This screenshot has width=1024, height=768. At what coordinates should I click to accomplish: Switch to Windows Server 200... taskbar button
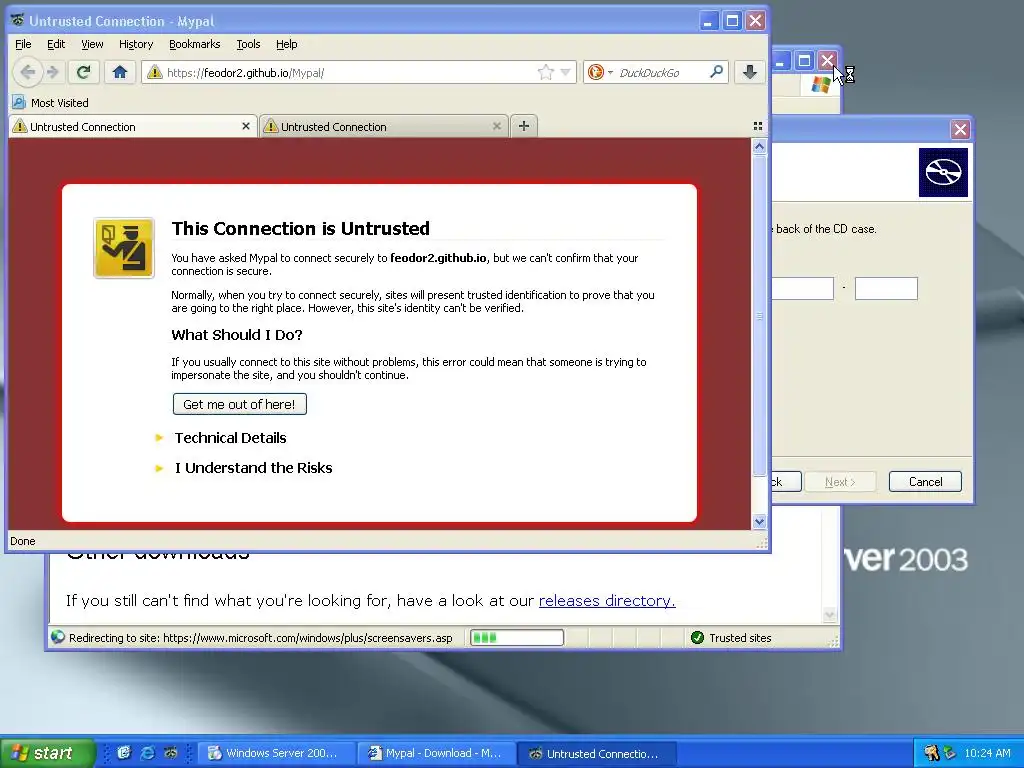click(276, 753)
